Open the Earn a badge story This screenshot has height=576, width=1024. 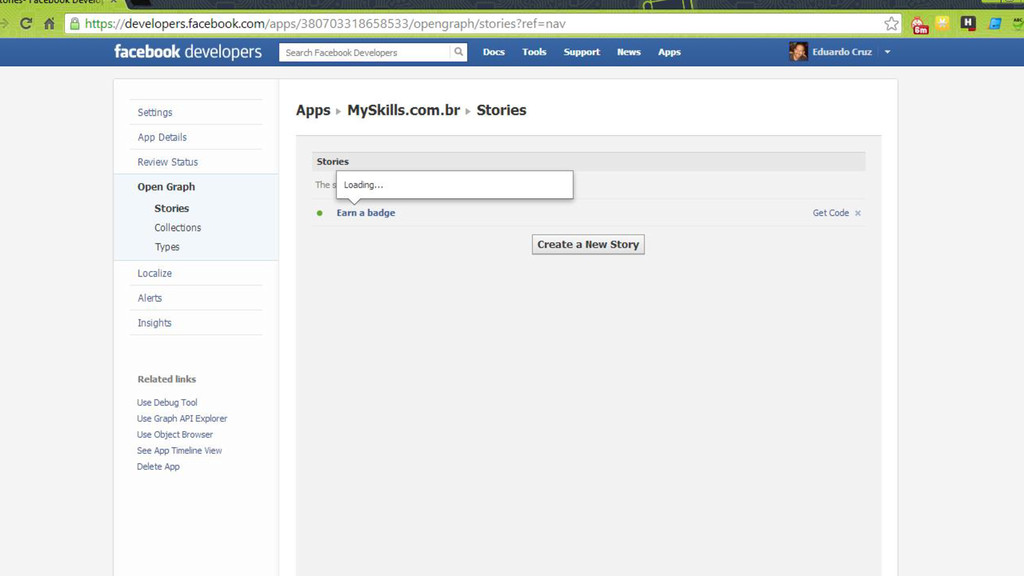coord(366,213)
